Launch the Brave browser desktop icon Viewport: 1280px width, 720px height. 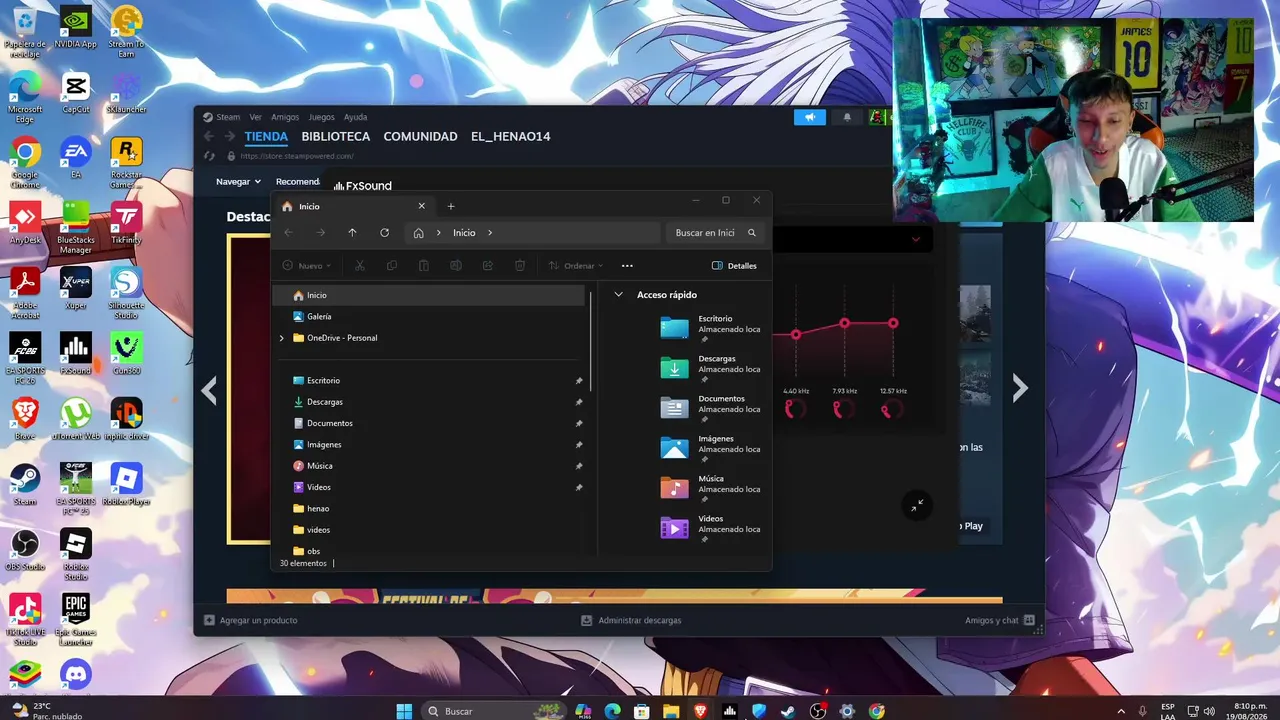coord(25,419)
